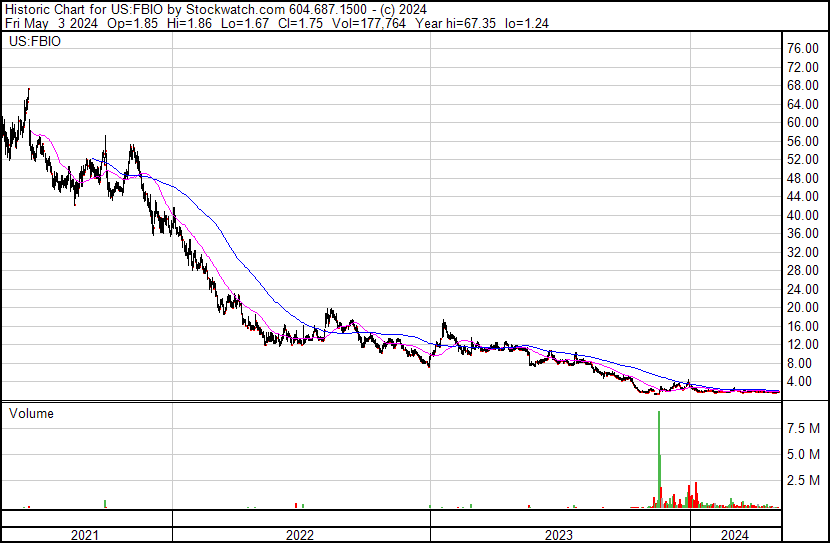The image size is (830, 543).
Task: Click the 60.00 price axis label
Action: (x=803, y=122)
